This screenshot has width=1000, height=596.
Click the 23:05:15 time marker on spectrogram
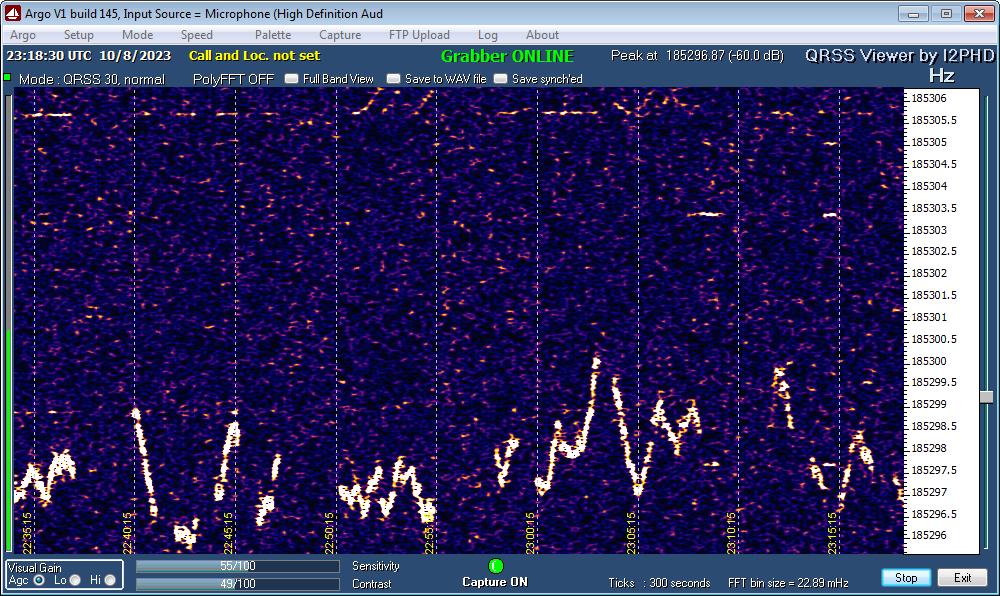631,532
